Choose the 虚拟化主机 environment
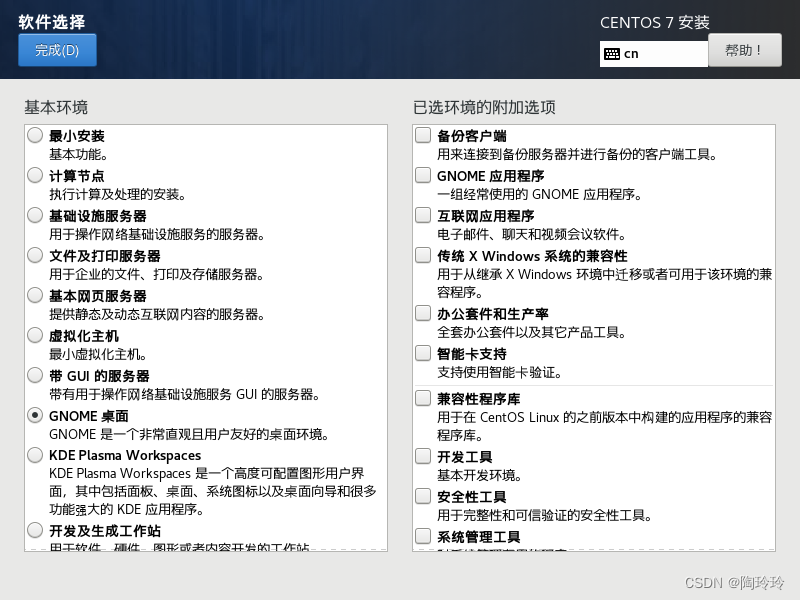Screen dimensions: 800x600 point(35,335)
